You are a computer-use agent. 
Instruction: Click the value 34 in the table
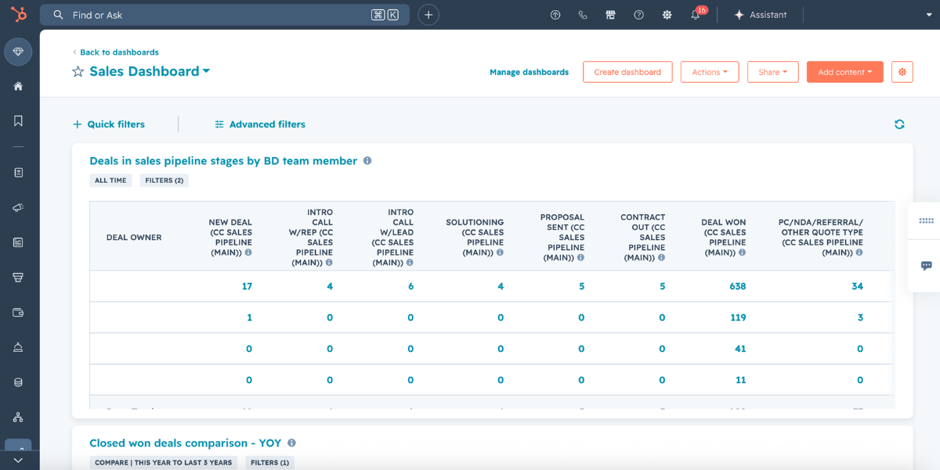point(858,287)
